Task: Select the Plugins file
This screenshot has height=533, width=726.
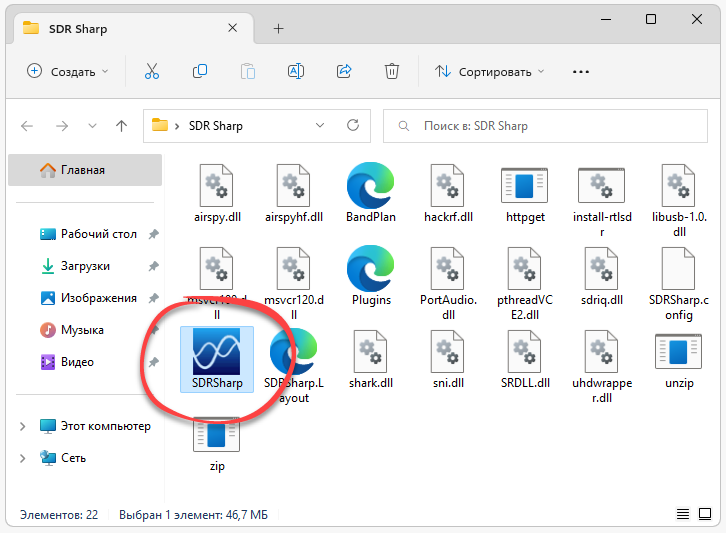Action: point(370,276)
